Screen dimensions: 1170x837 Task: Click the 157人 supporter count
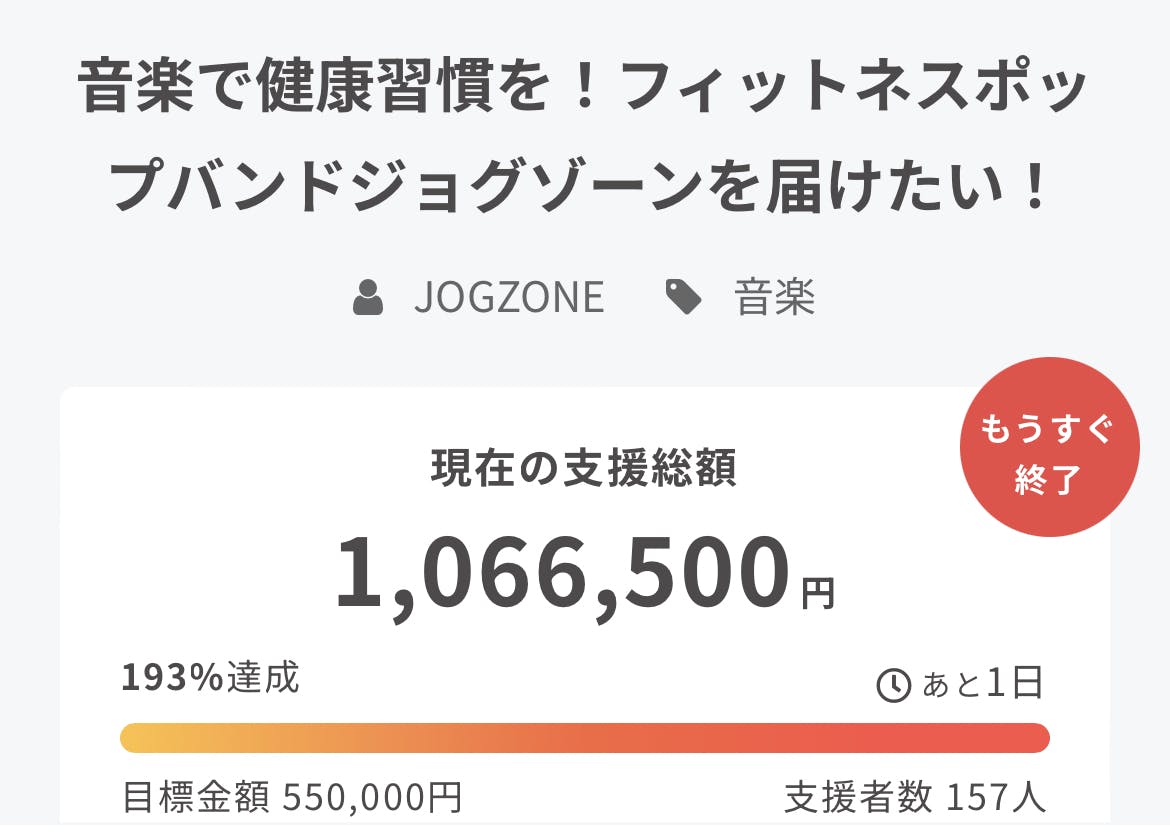[995, 799]
